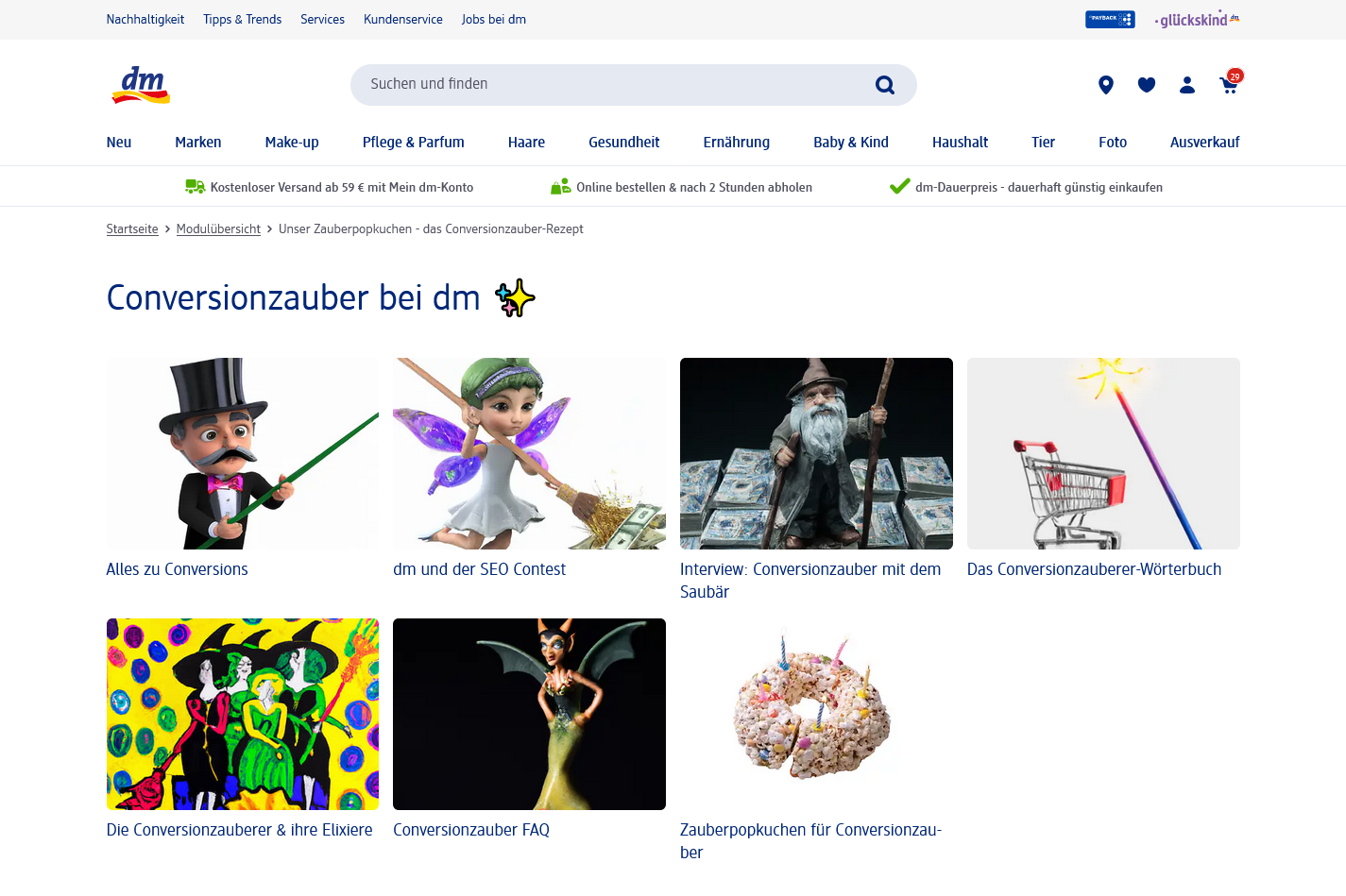This screenshot has width=1346, height=896.
Task: Open the Make-up menu
Action: coord(292,143)
